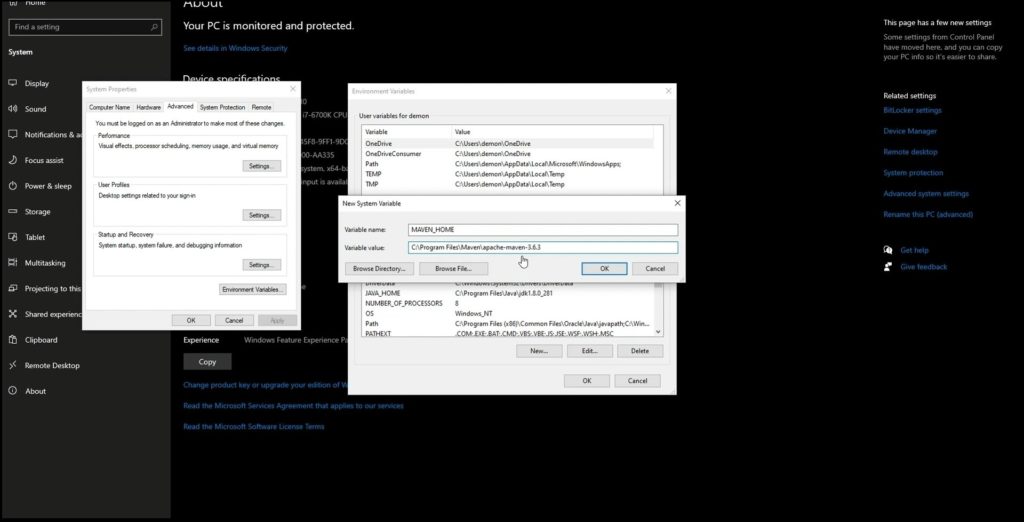Image resolution: width=1024 pixels, height=522 pixels.
Task: Click the Environment Variables button
Action: tap(253, 289)
